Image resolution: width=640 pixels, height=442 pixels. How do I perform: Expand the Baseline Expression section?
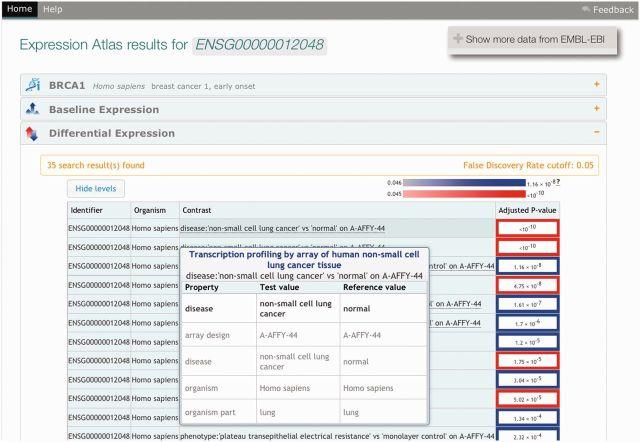[x=597, y=109]
